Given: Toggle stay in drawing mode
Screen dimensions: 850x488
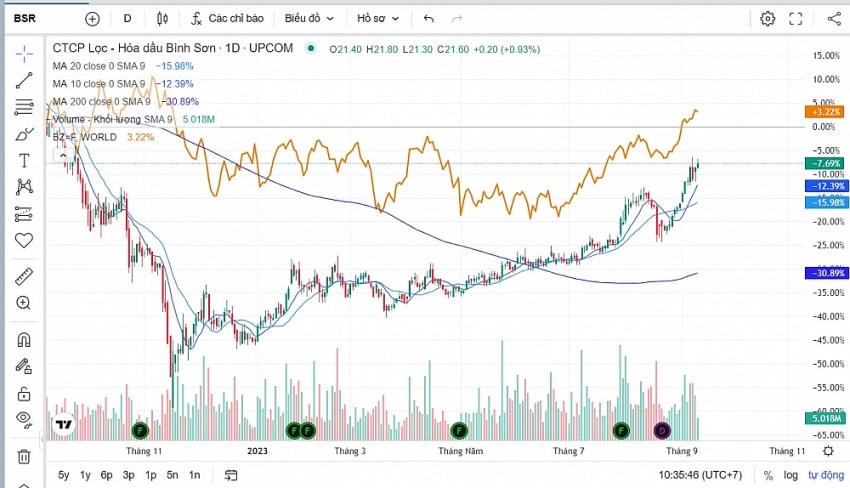Looking at the screenshot, I should (x=24, y=367).
